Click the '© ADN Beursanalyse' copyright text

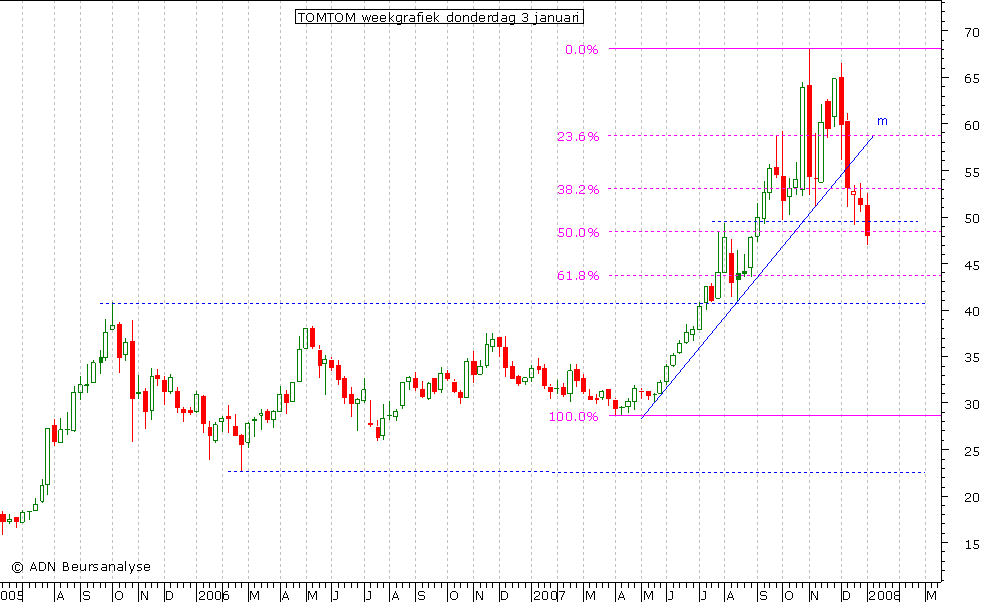point(81,567)
